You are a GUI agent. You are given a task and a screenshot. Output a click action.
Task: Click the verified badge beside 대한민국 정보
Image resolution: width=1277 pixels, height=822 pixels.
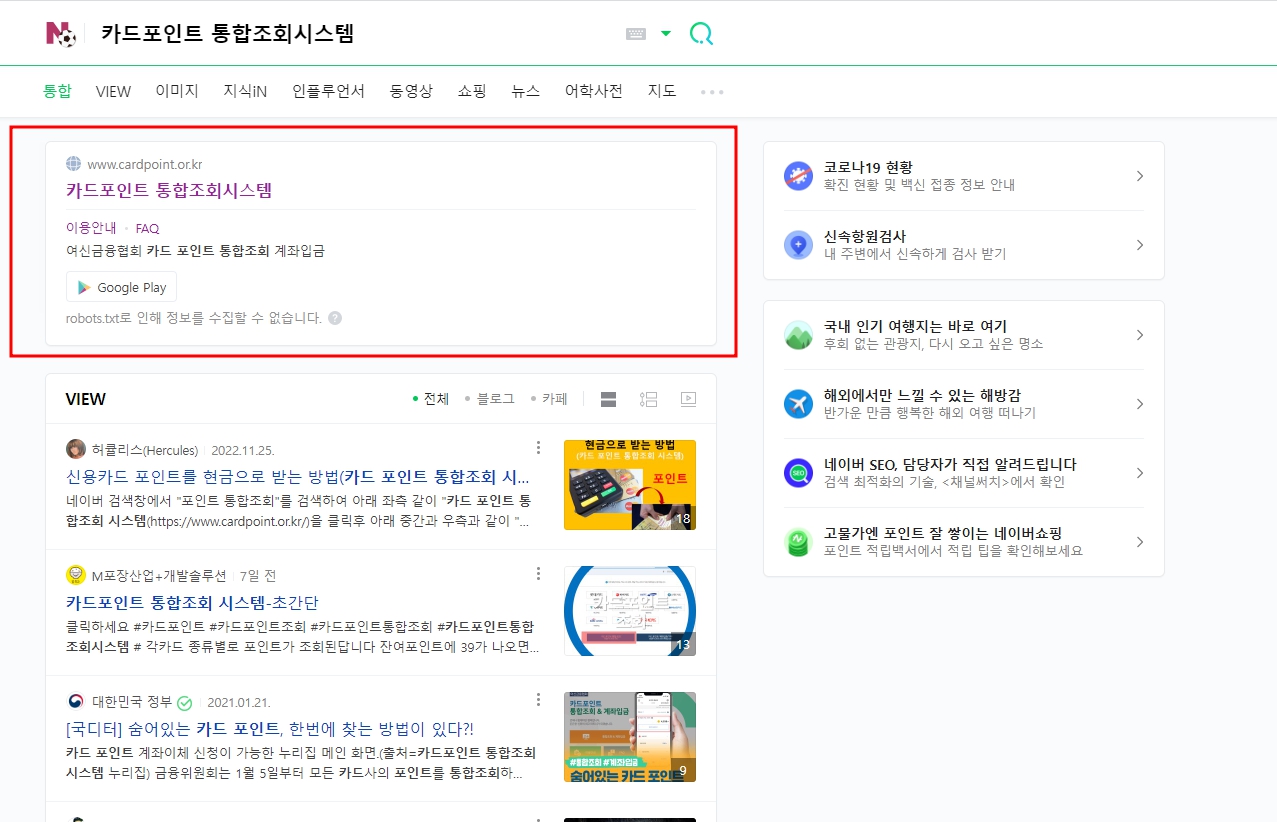click(x=185, y=702)
